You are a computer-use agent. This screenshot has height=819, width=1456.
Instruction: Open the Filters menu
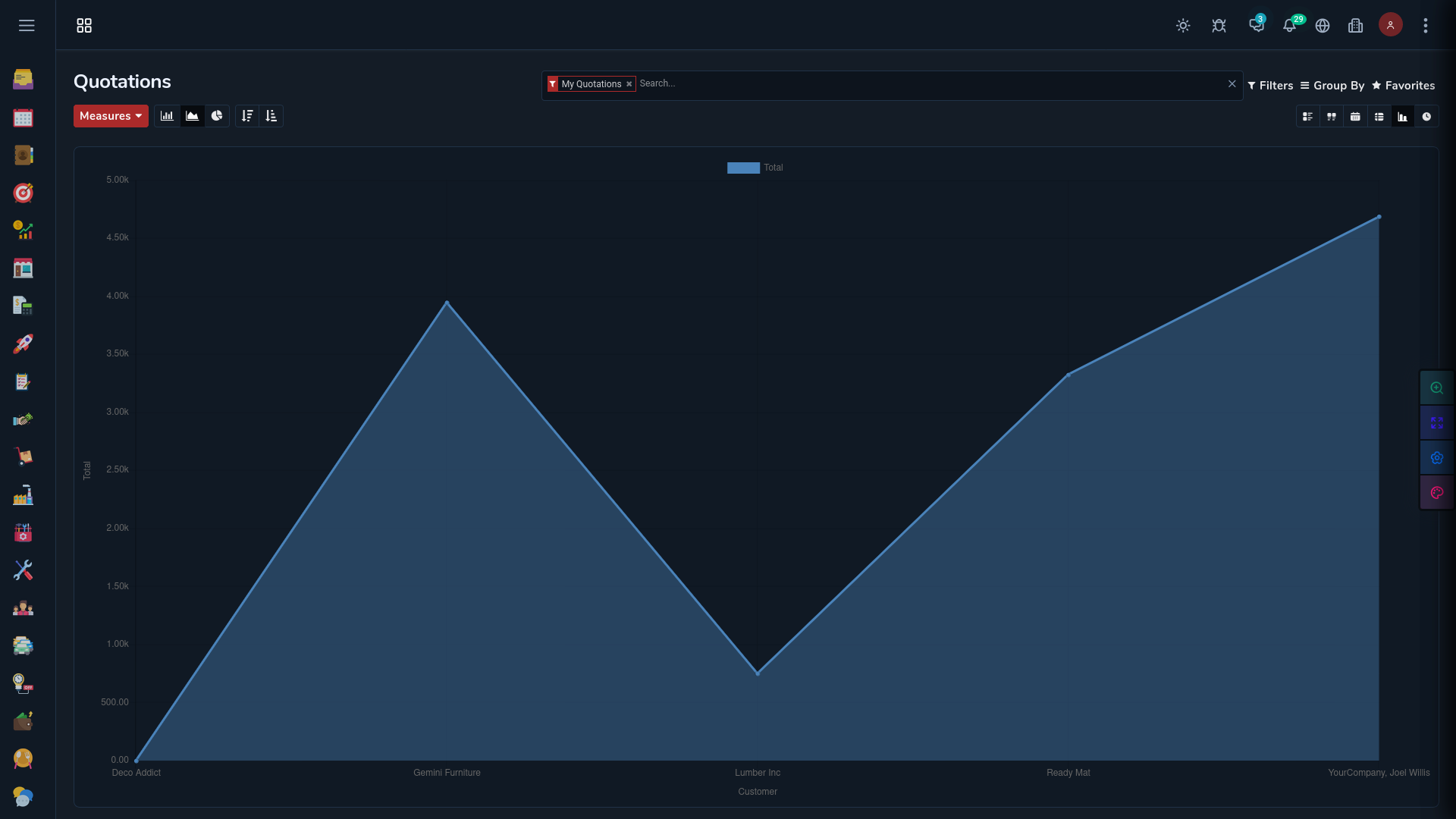click(x=1270, y=86)
